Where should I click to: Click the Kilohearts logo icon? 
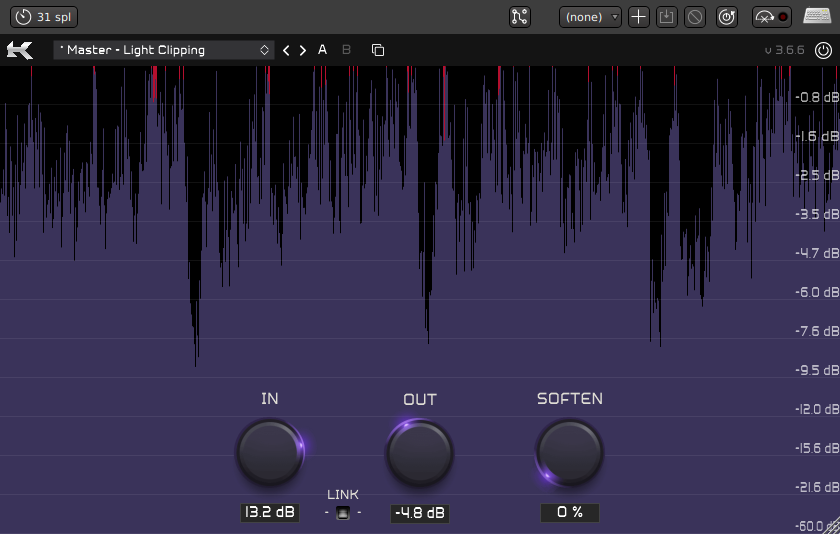pyautogui.click(x=19, y=50)
